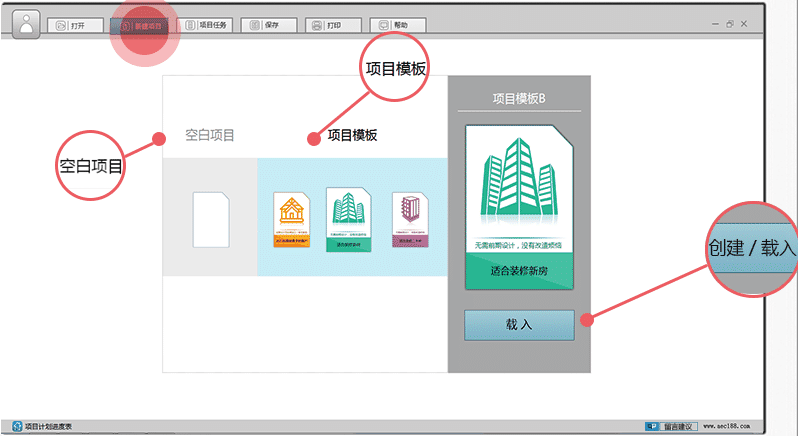Click the 打印 (Print) toolbar button
This screenshot has width=798, height=436.
click(333, 24)
